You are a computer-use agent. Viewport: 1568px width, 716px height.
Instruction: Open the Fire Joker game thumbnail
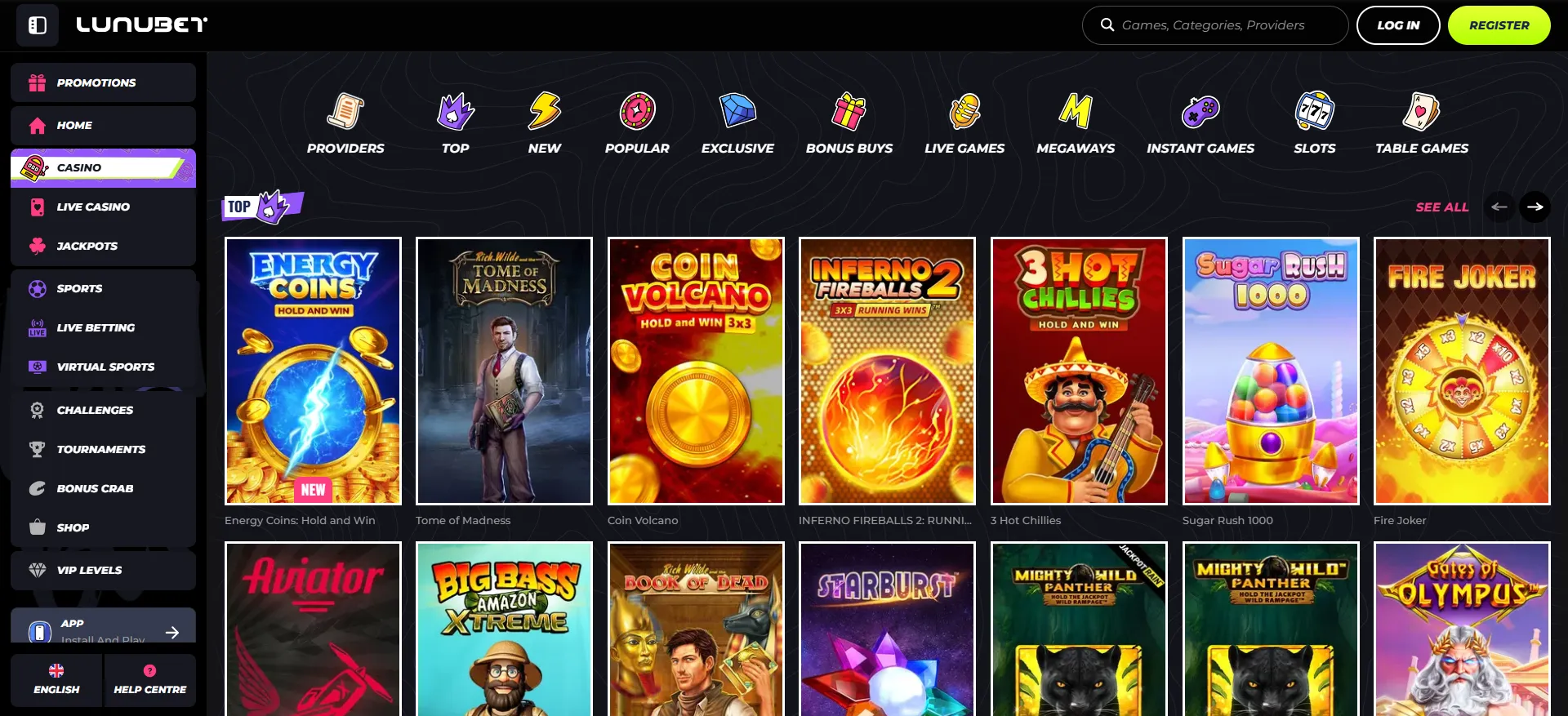click(x=1462, y=371)
